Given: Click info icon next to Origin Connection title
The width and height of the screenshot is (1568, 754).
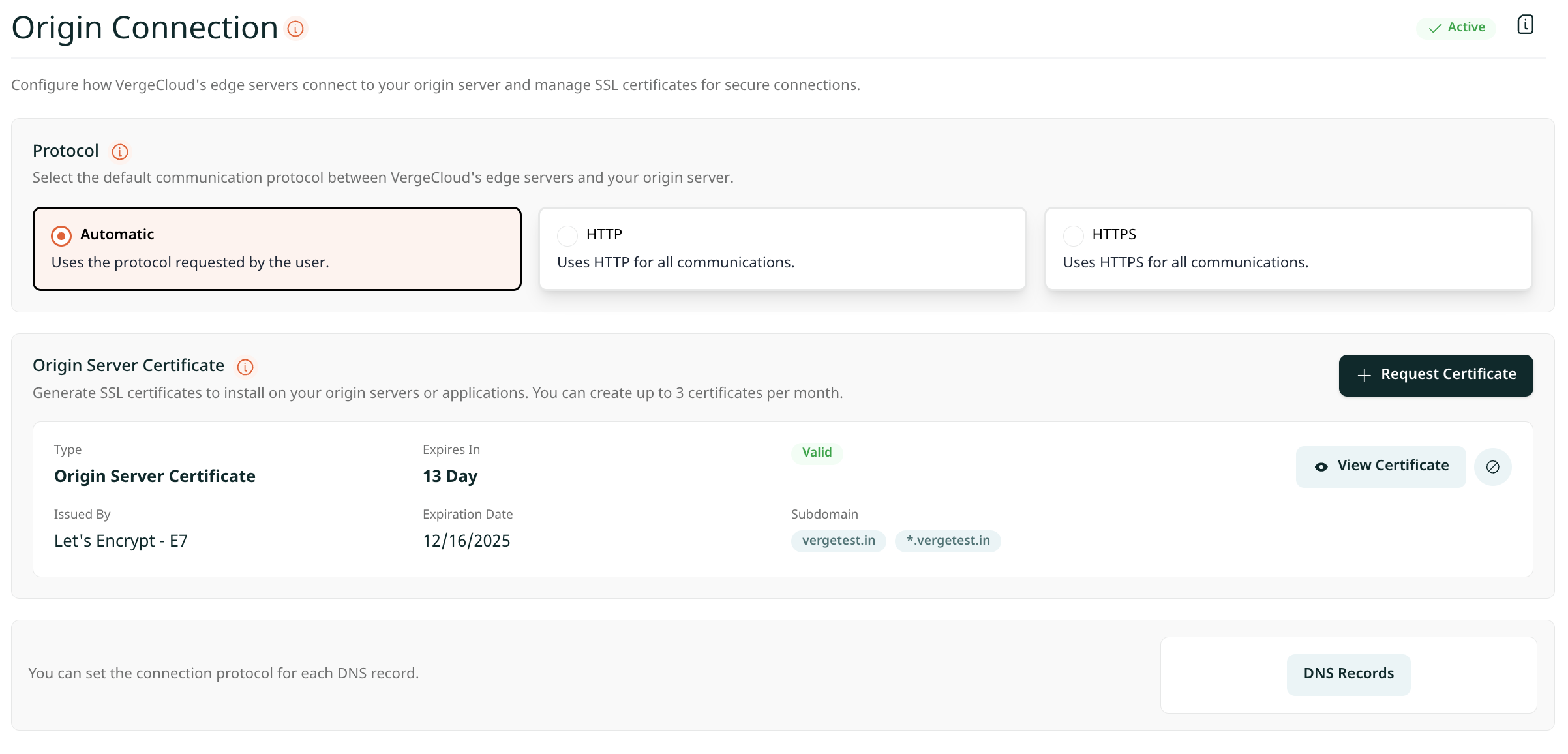Looking at the screenshot, I should pos(295,29).
